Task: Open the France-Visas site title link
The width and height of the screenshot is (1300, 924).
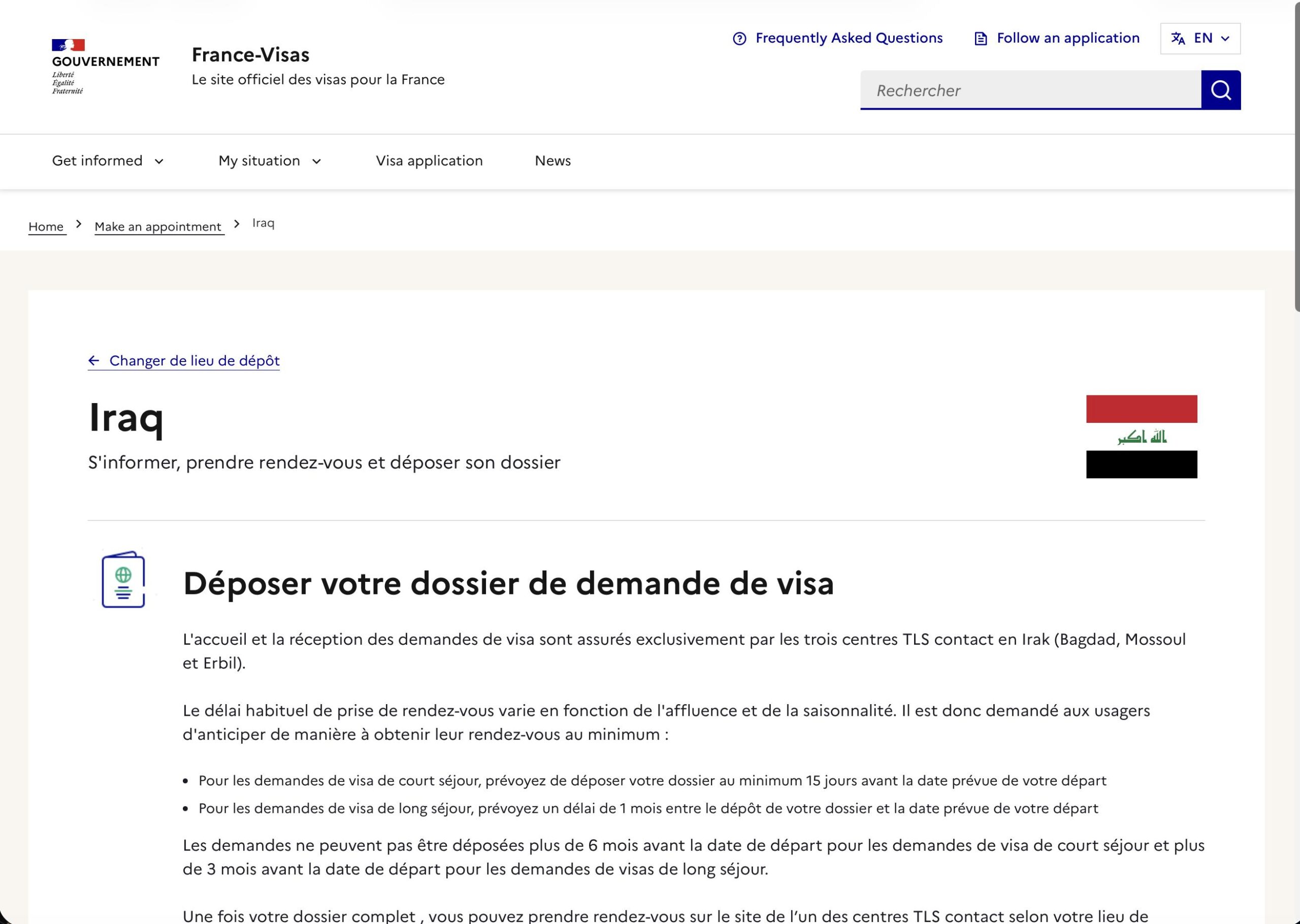Action: [250, 55]
